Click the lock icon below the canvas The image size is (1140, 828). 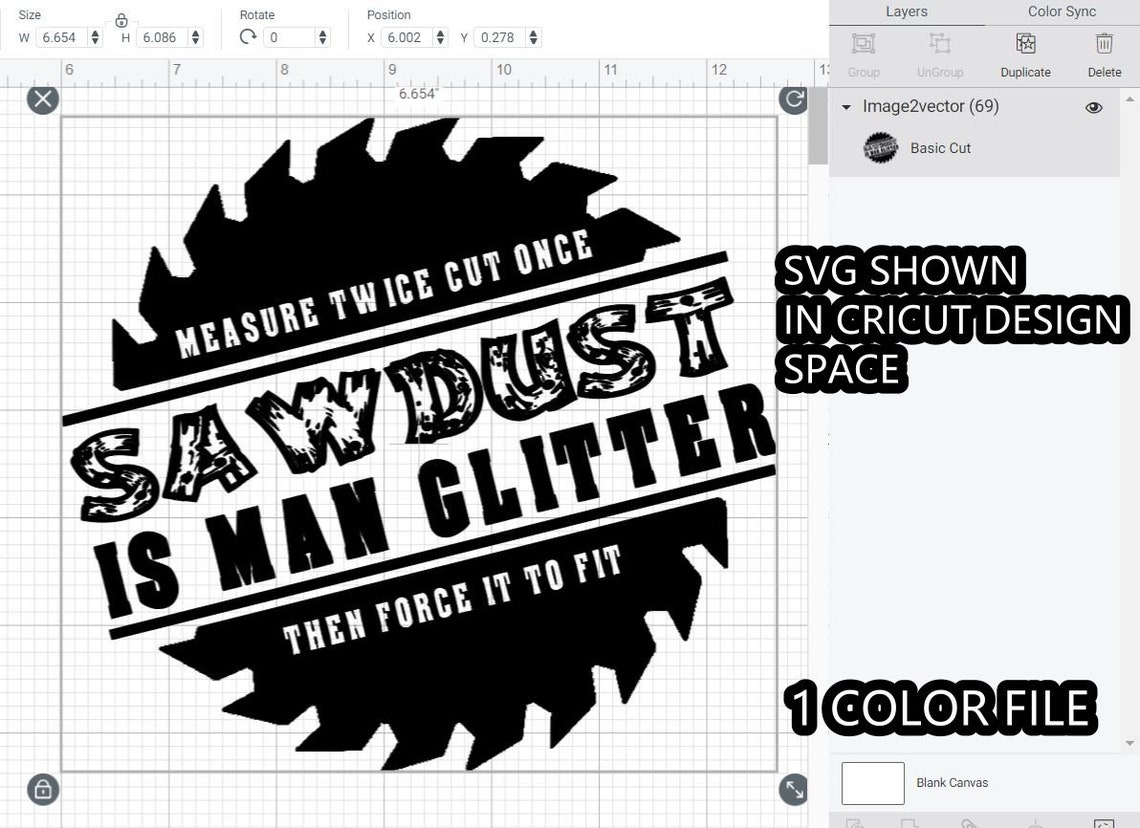click(x=42, y=789)
